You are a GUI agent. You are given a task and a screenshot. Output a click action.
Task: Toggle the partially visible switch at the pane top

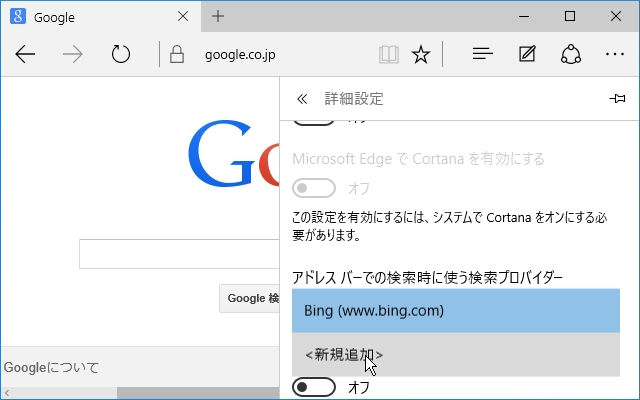coord(314,122)
